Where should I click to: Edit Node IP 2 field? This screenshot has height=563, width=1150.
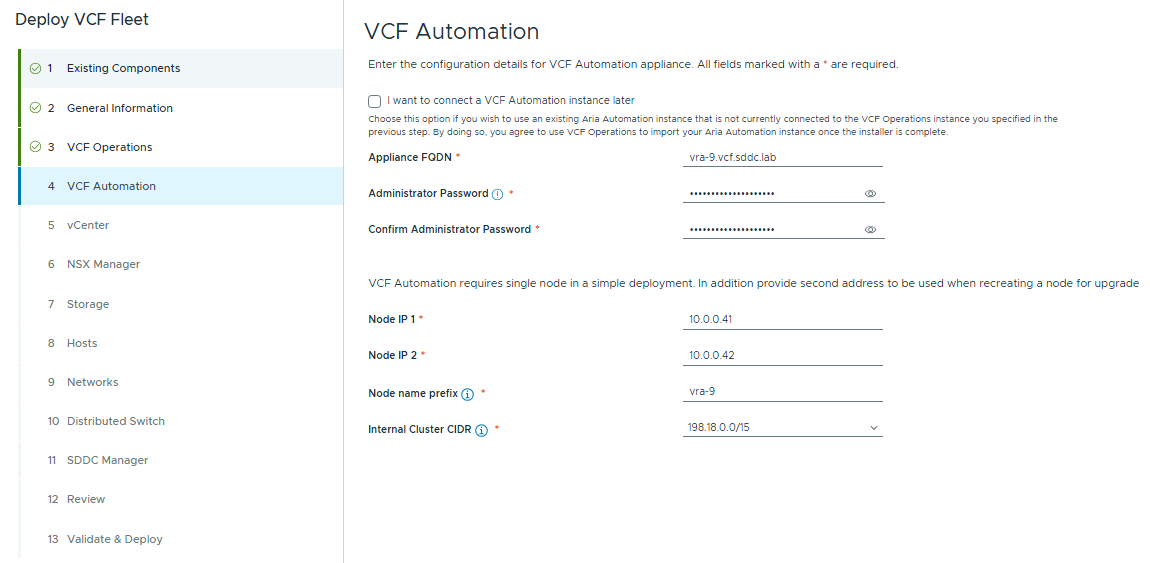(783, 356)
